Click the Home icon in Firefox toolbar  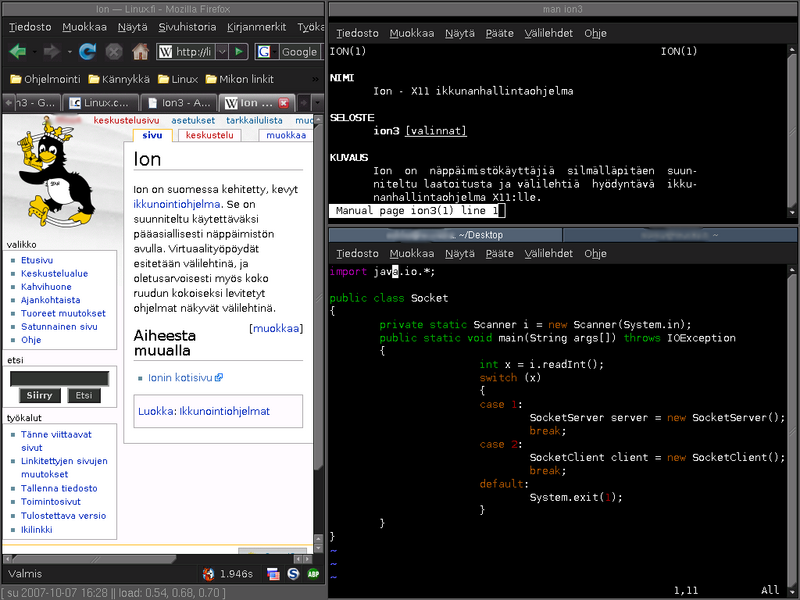[140, 51]
